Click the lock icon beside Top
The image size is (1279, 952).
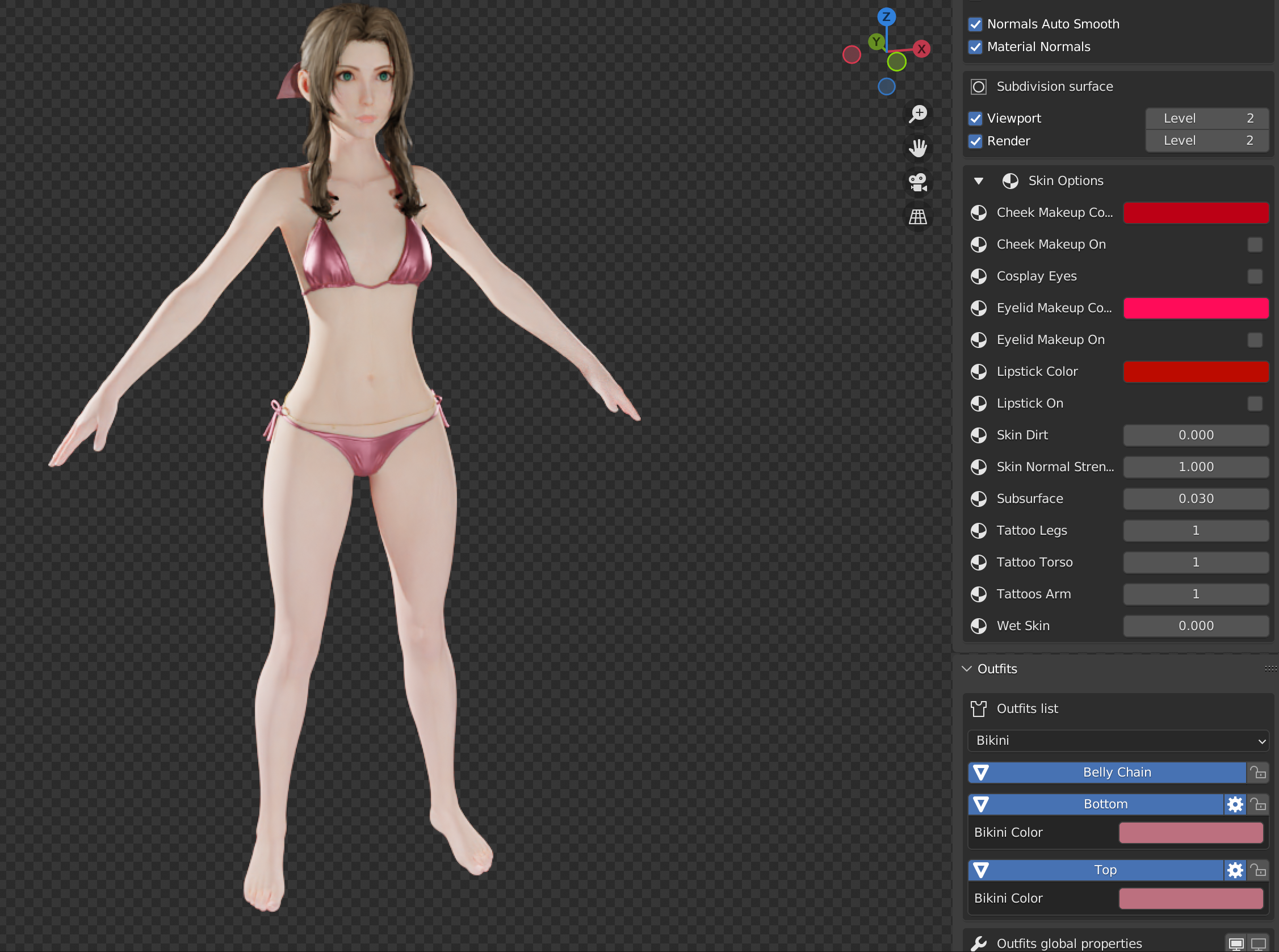point(1257,870)
